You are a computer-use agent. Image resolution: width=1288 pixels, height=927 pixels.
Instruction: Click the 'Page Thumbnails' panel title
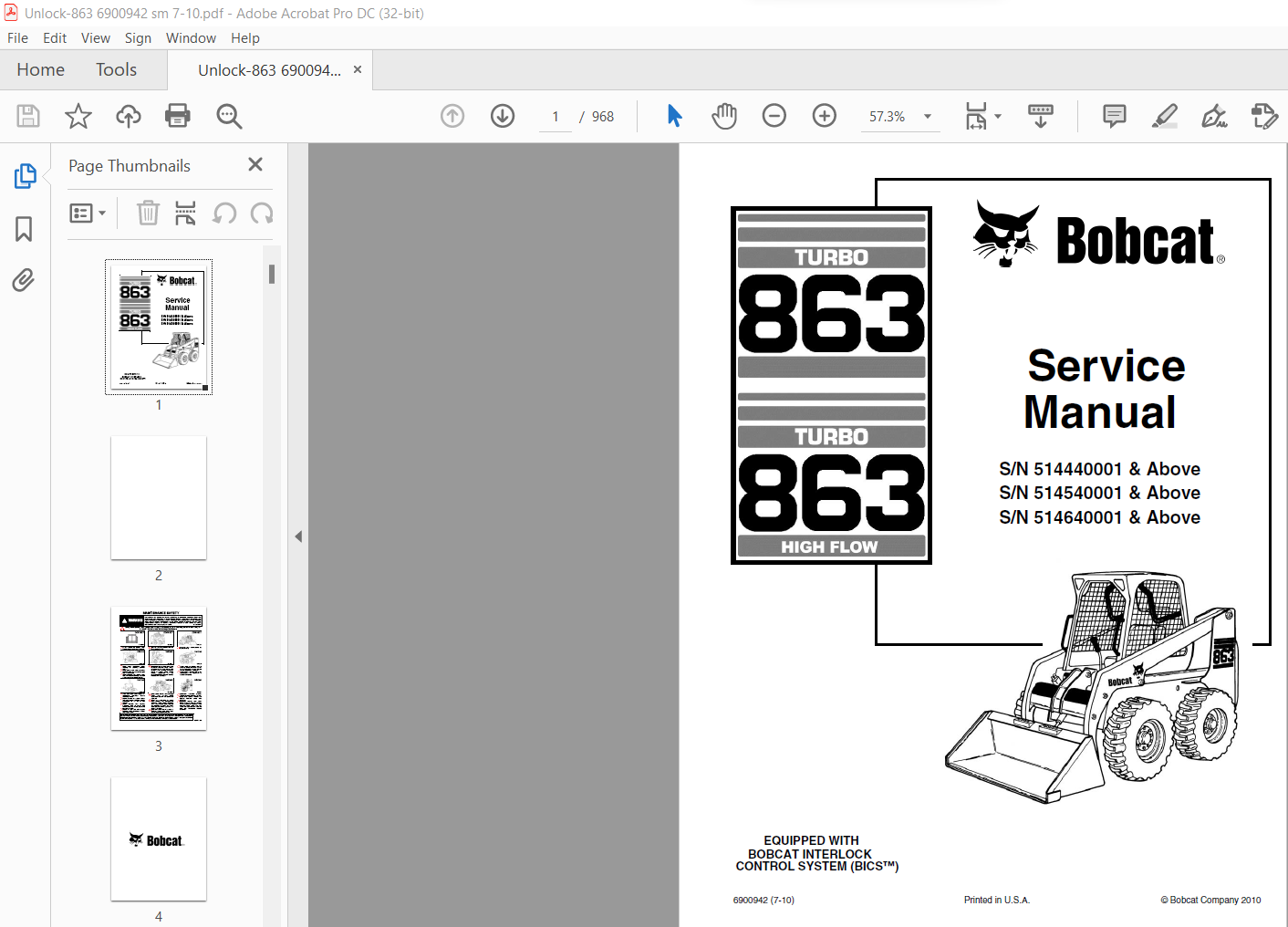pyautogui.click(x=130, y=166)
